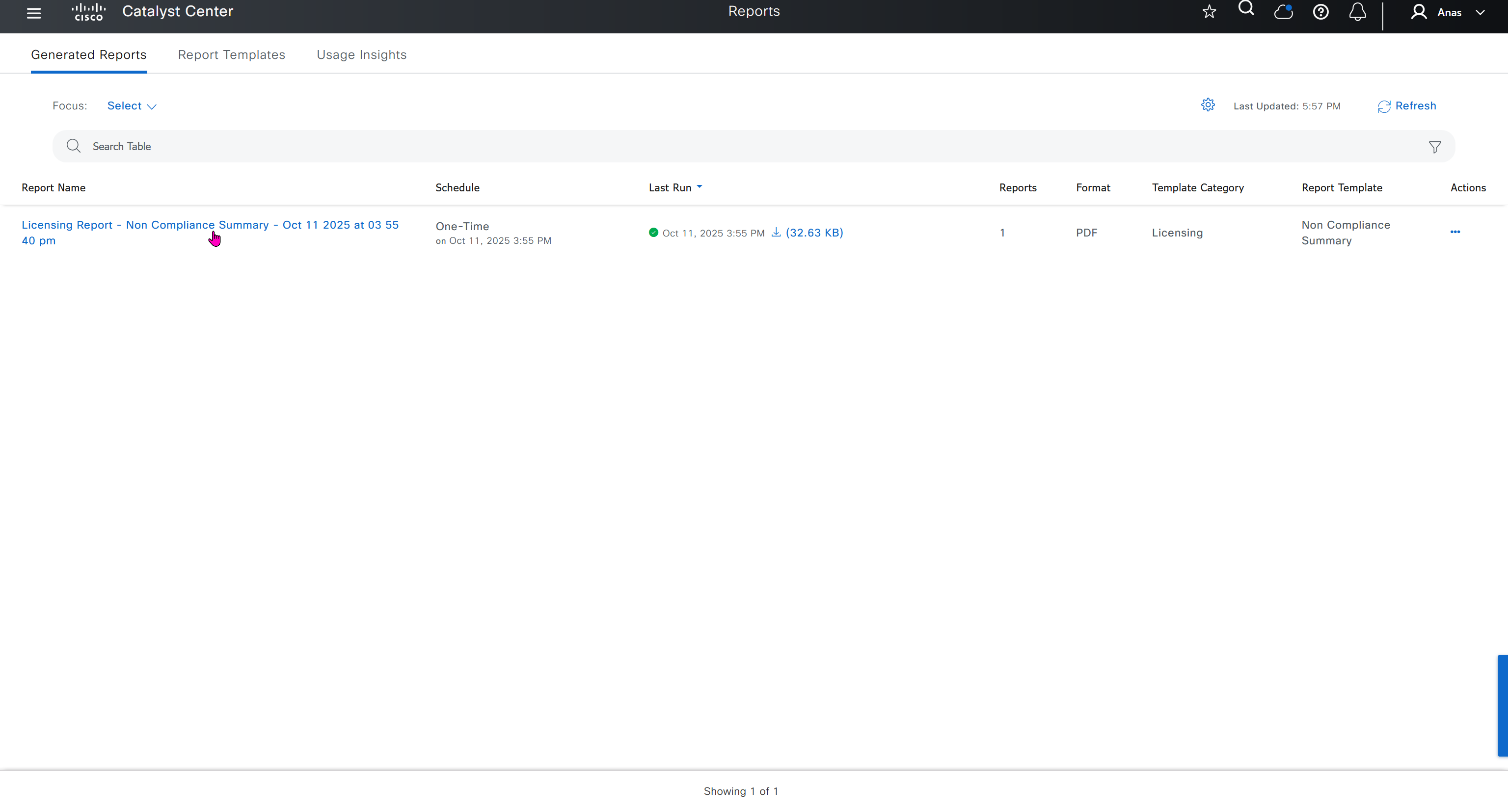Switch to Report Templates tab
1508x812 pixels.
(x=231, y=55)
